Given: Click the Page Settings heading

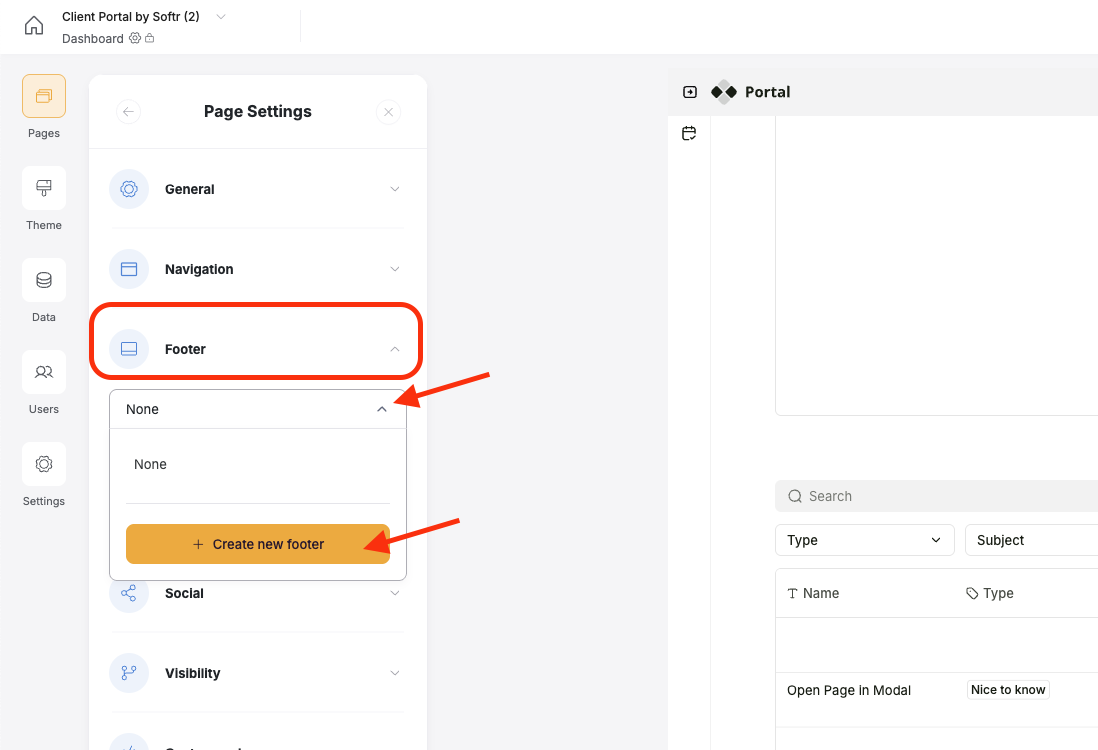Looking at the screenshot, I should pyautogui.click(x=258, y=111).
